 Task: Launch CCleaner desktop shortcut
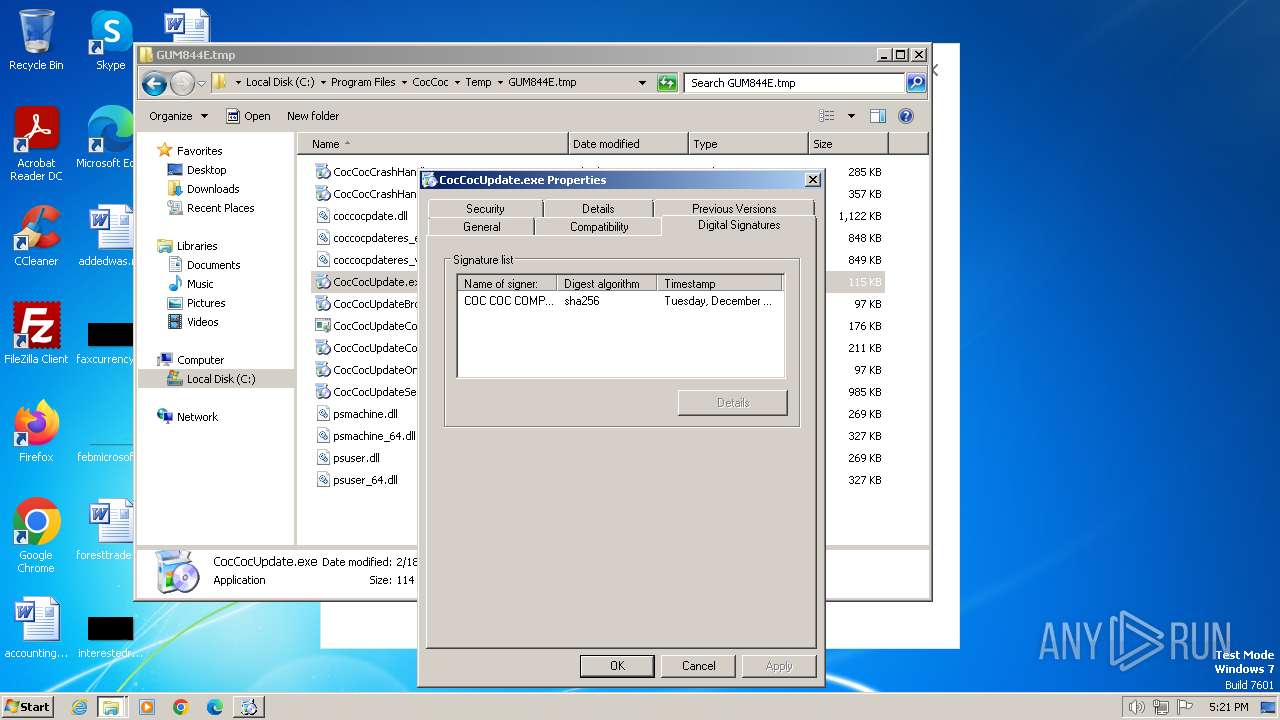pos(36,236)
